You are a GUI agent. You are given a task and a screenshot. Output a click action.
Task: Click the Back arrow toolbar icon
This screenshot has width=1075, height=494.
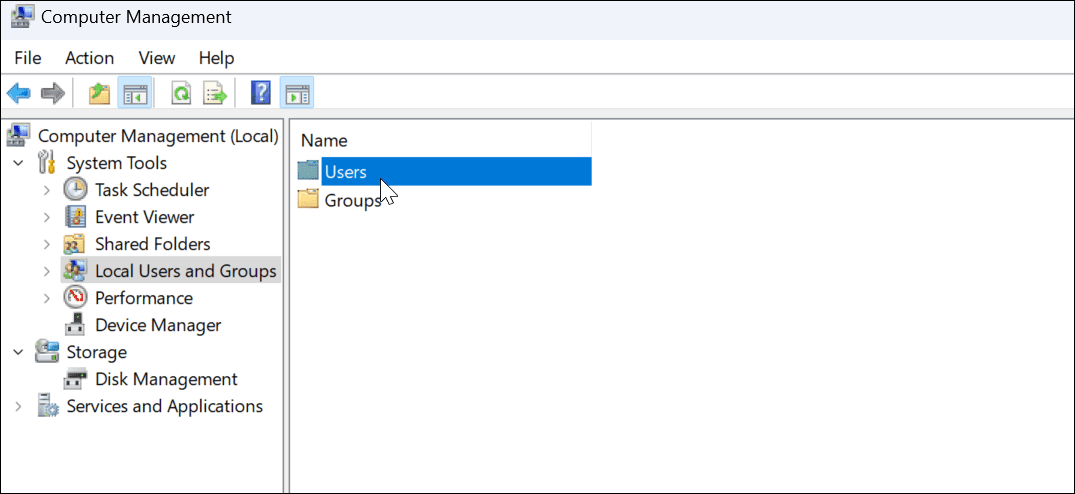click(19, 92)
